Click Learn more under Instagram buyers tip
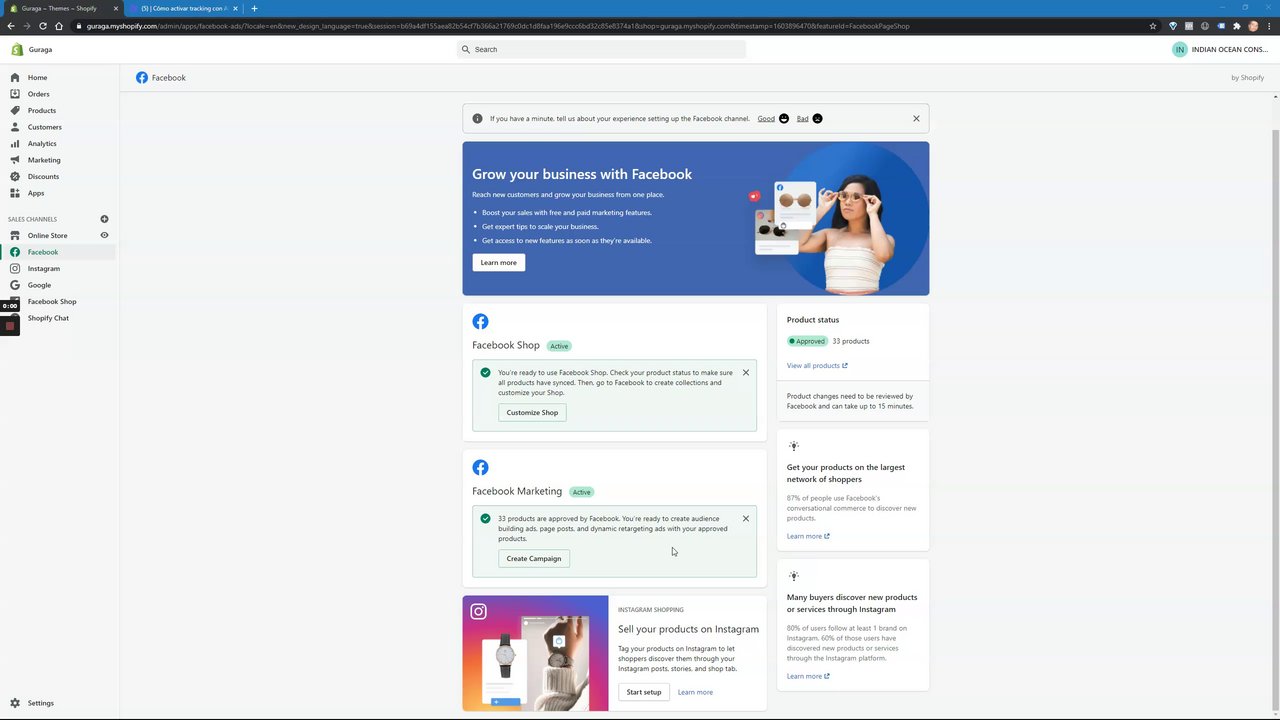This screenshot has width=1280, height=720. (808, 676)
